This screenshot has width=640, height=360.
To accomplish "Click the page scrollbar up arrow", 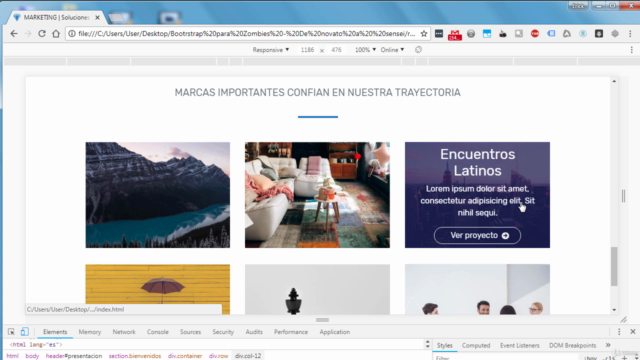I will (x=614, y=81).
